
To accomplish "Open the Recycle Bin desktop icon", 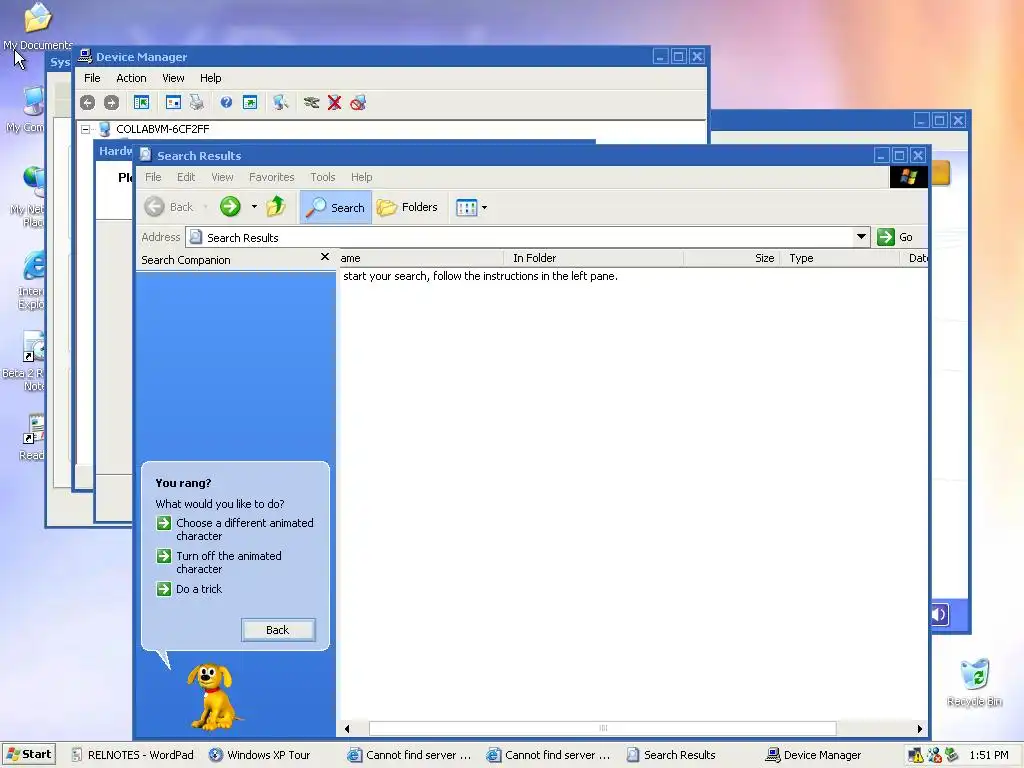I will 974,682.
